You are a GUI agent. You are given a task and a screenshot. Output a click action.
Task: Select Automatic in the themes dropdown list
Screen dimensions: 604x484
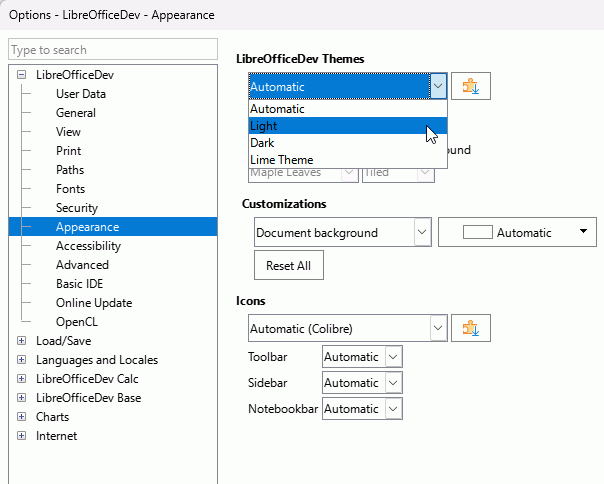(x=348, y=109)
